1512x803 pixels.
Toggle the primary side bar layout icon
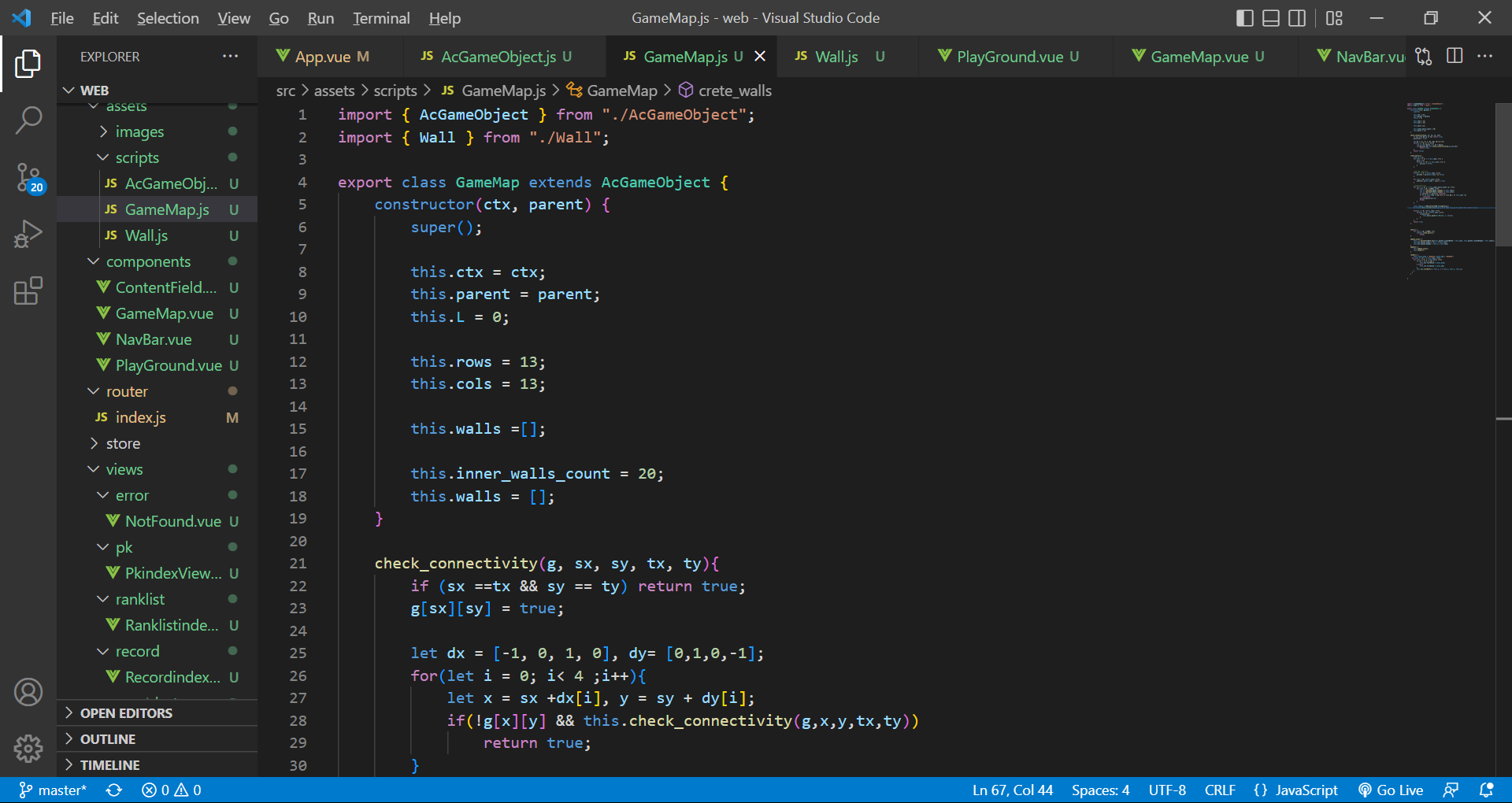(1245, 18)
